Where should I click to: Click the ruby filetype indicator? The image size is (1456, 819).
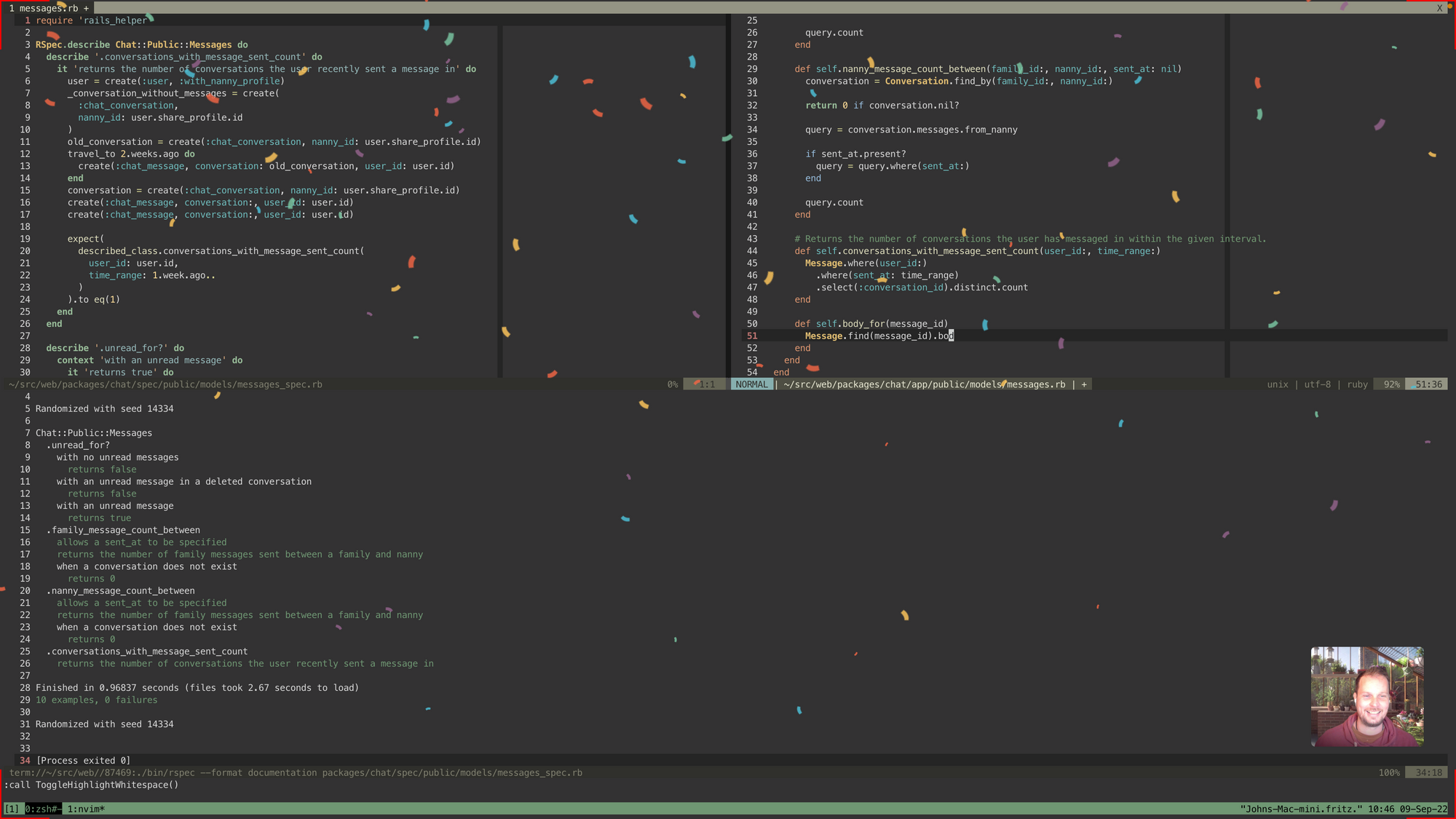click(x=1357, y=384)
